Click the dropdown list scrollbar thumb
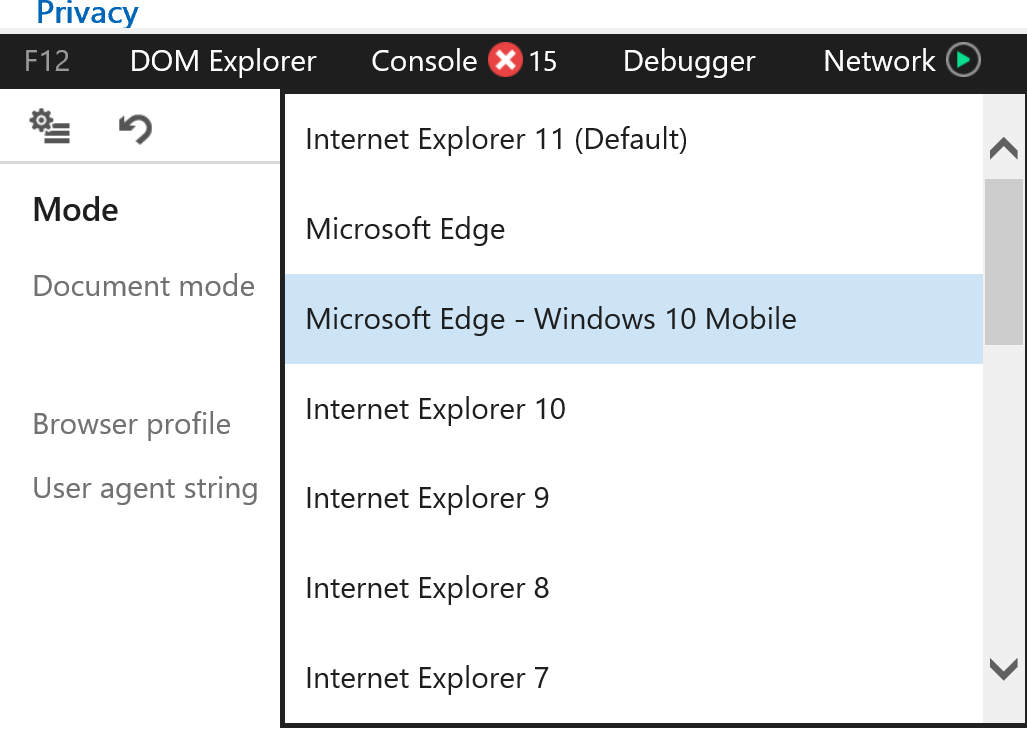Screen dimensions: 1027x746 pyautogui.click(x=1003, y=261)
